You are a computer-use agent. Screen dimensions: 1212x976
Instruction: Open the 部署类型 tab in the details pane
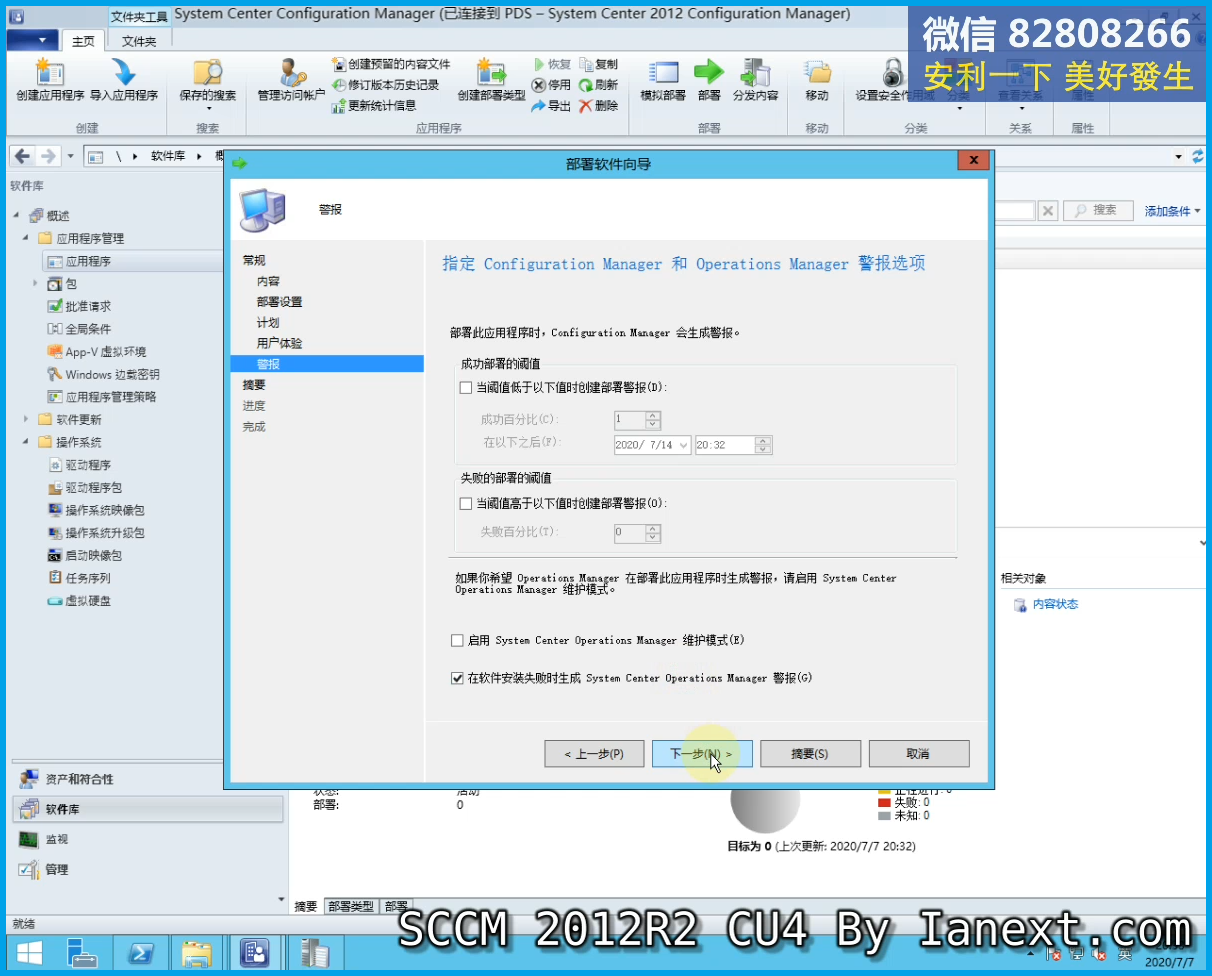[350, 906]
